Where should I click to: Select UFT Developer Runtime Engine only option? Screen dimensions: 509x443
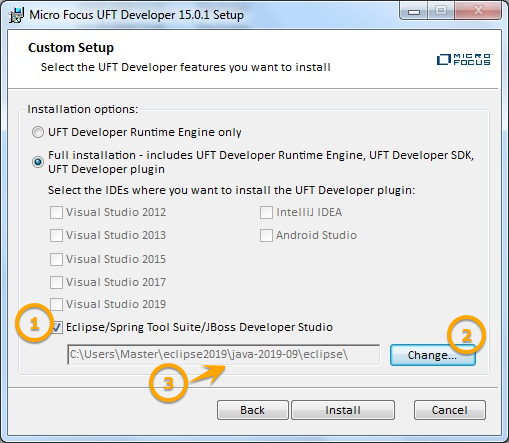[x=38, y=132]
